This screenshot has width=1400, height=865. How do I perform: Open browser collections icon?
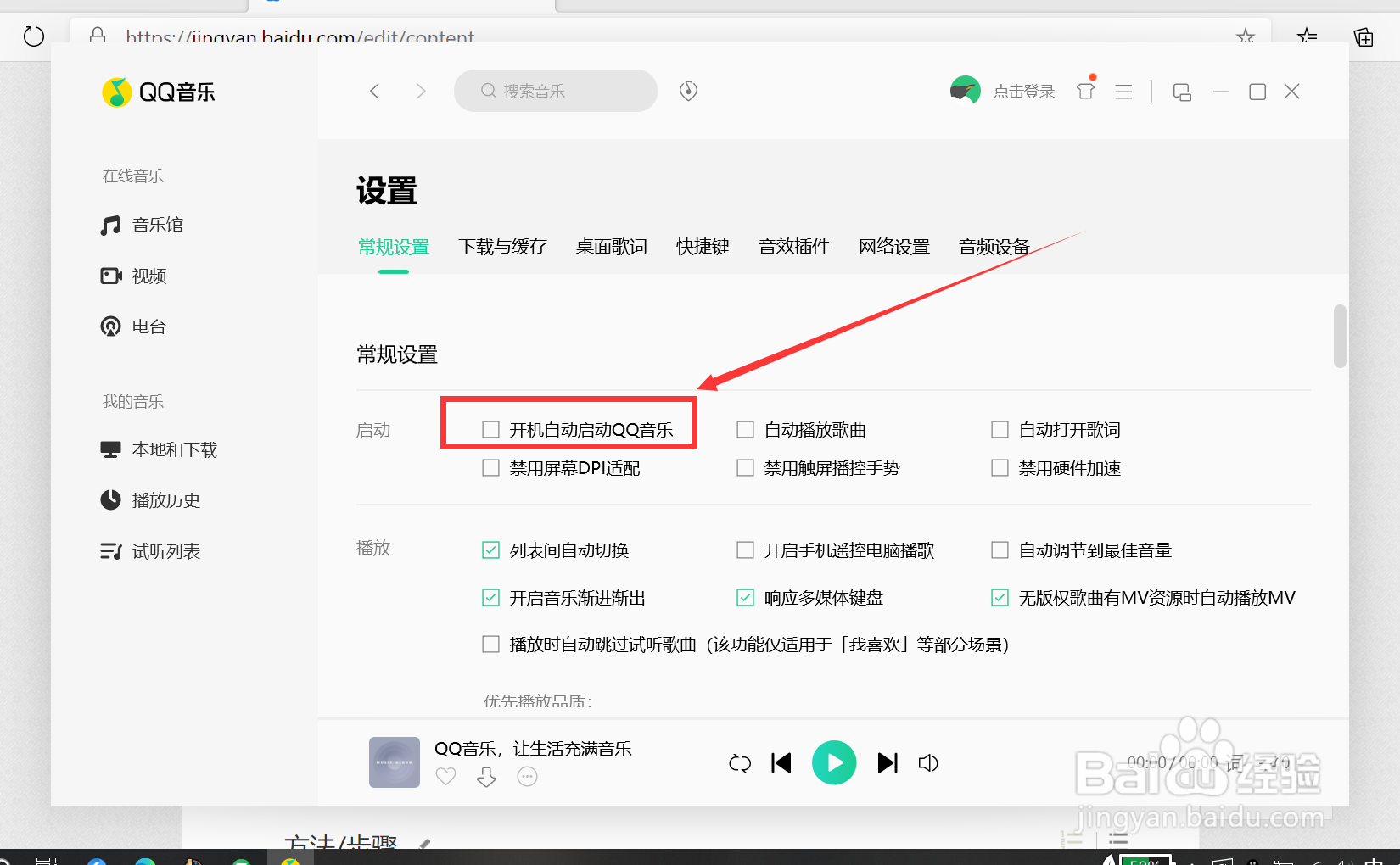(x=1364, y=36)
